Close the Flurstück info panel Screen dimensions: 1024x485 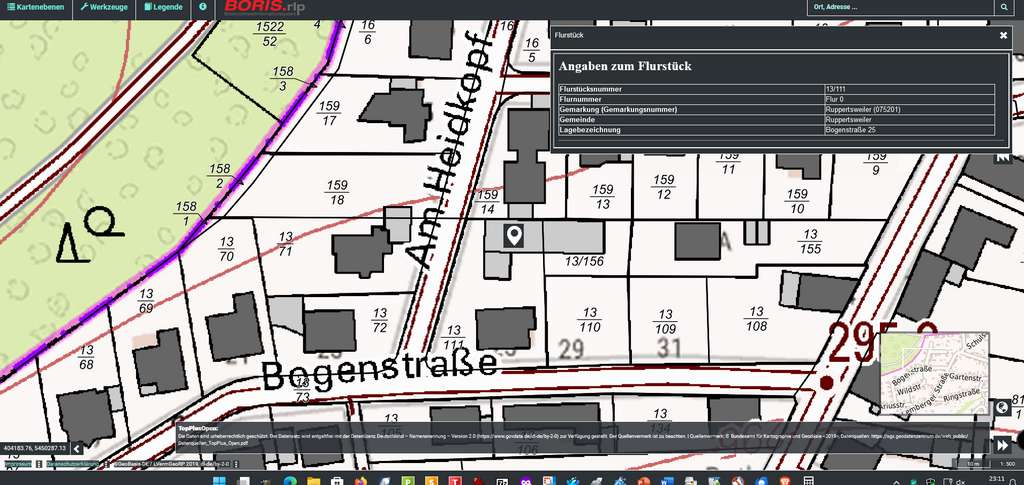point(1004,35)
